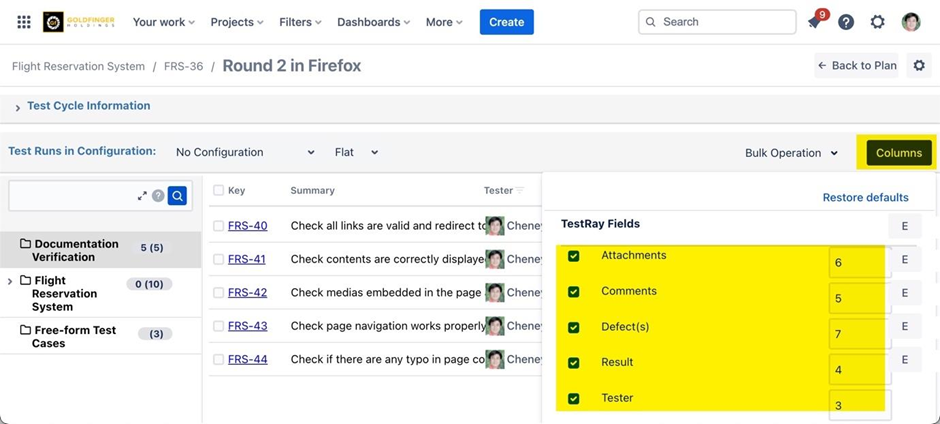Open test cycle settings gear beside Back to Plan
This screenshot has width=940, height=424.
tap(919, 66)
